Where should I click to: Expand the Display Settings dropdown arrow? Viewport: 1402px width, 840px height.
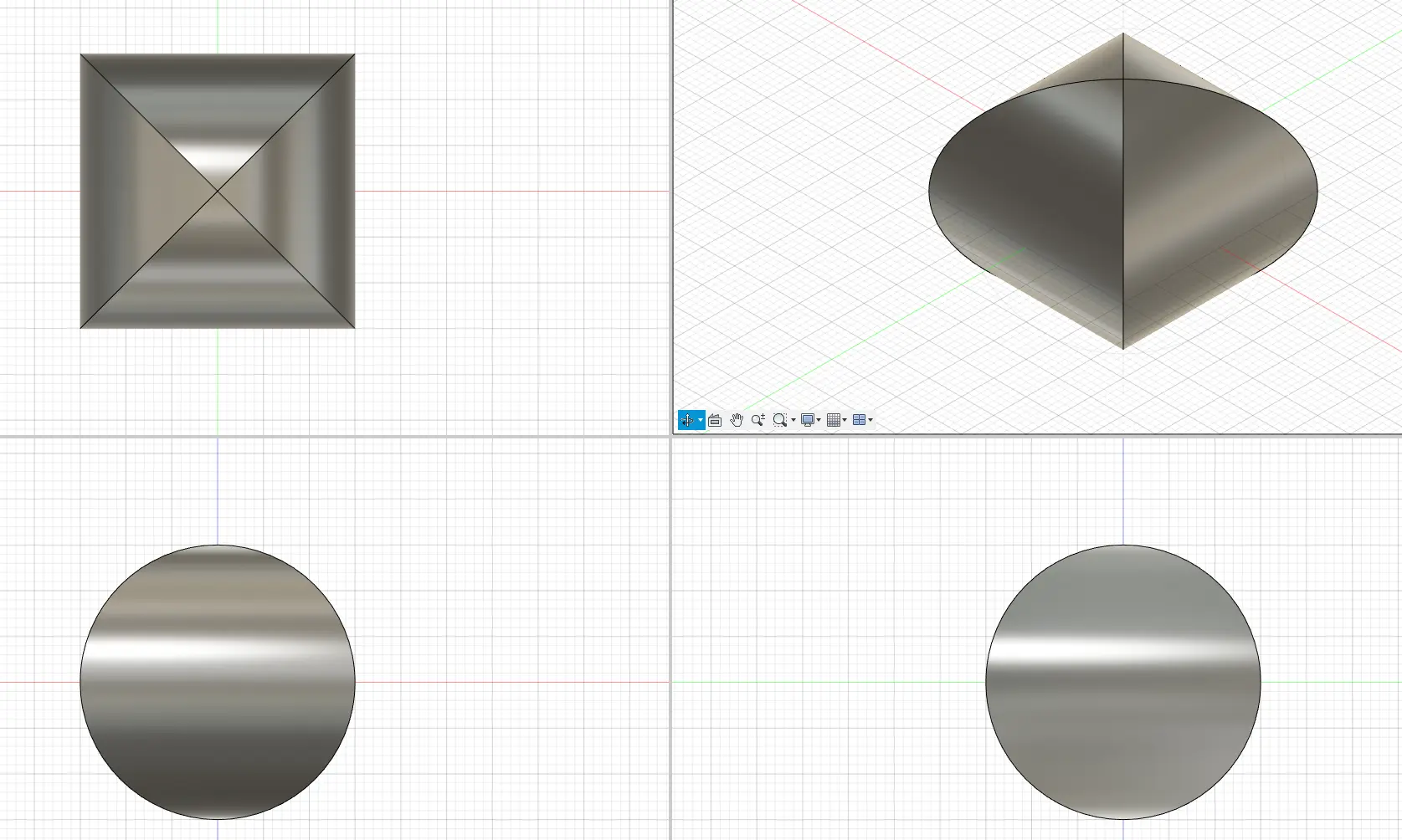819,420
